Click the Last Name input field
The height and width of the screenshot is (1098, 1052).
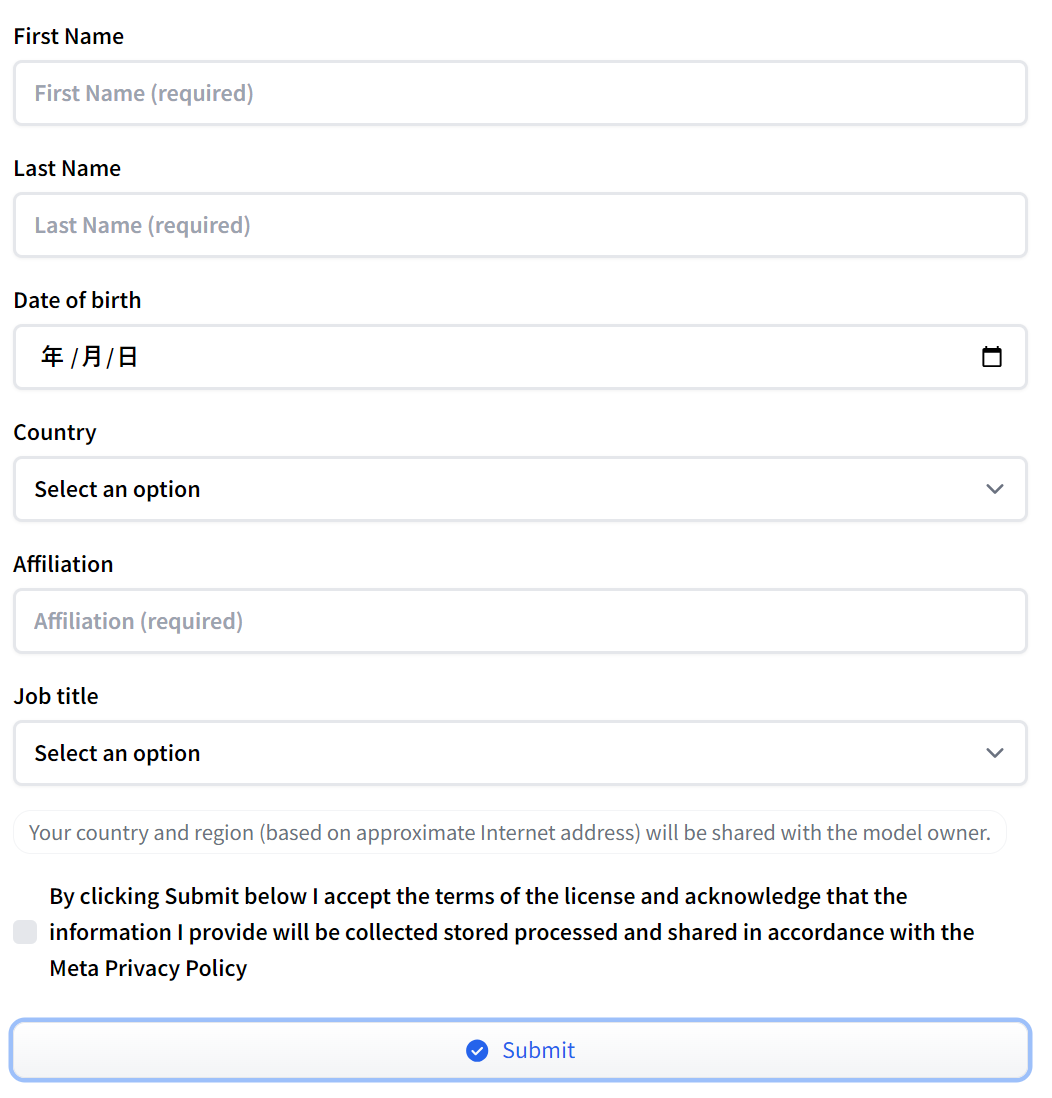(520, 224)
